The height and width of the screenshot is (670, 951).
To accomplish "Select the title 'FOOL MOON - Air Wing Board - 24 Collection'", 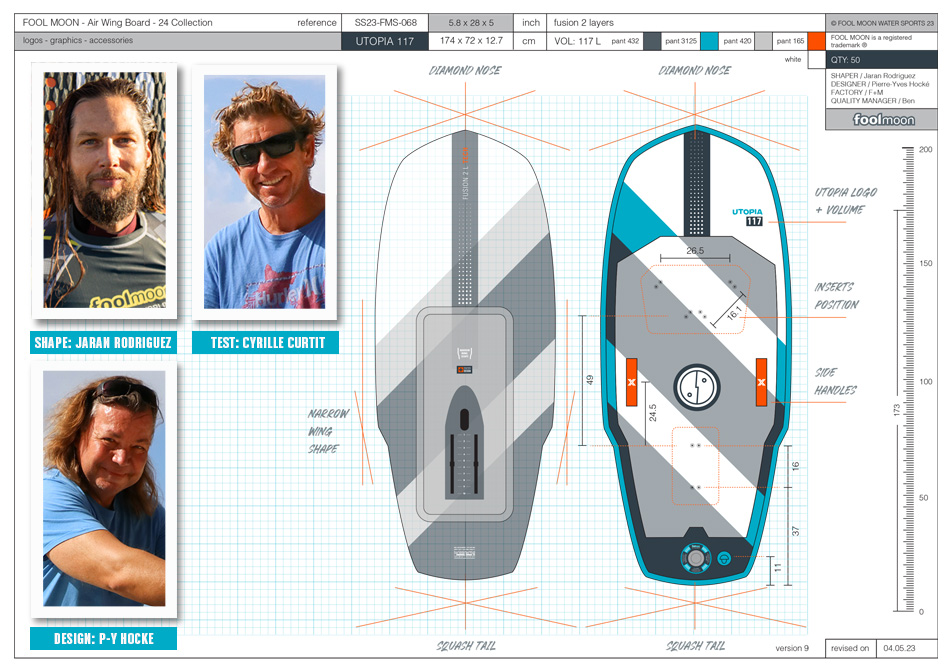I will point(118,22).
